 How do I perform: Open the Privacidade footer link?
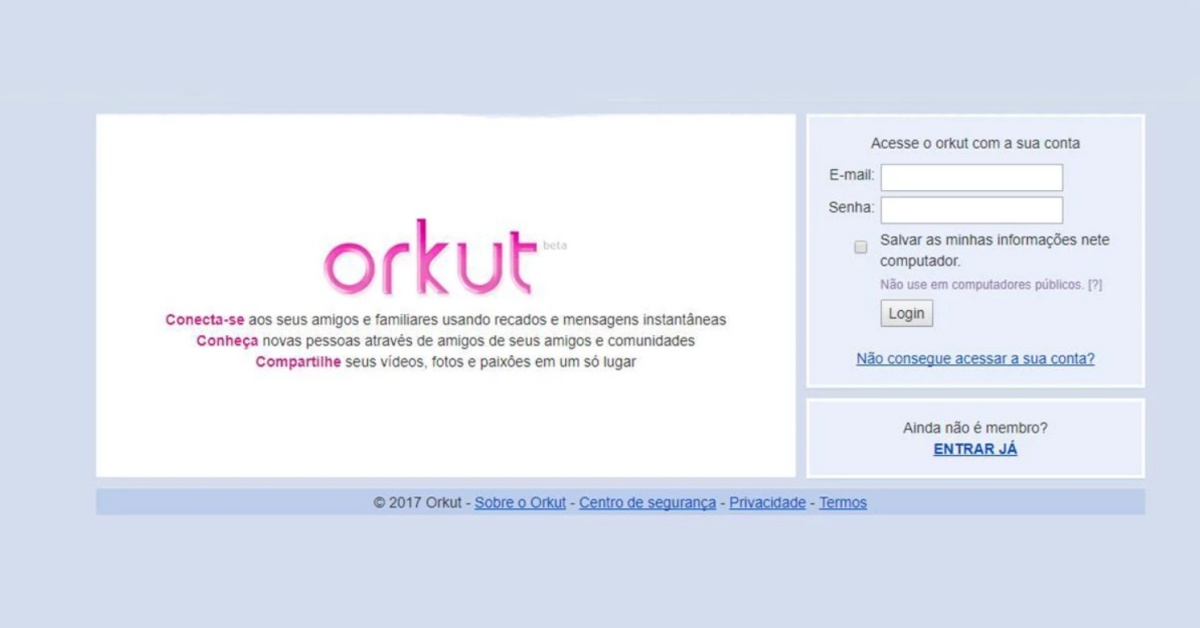(767, 503)
